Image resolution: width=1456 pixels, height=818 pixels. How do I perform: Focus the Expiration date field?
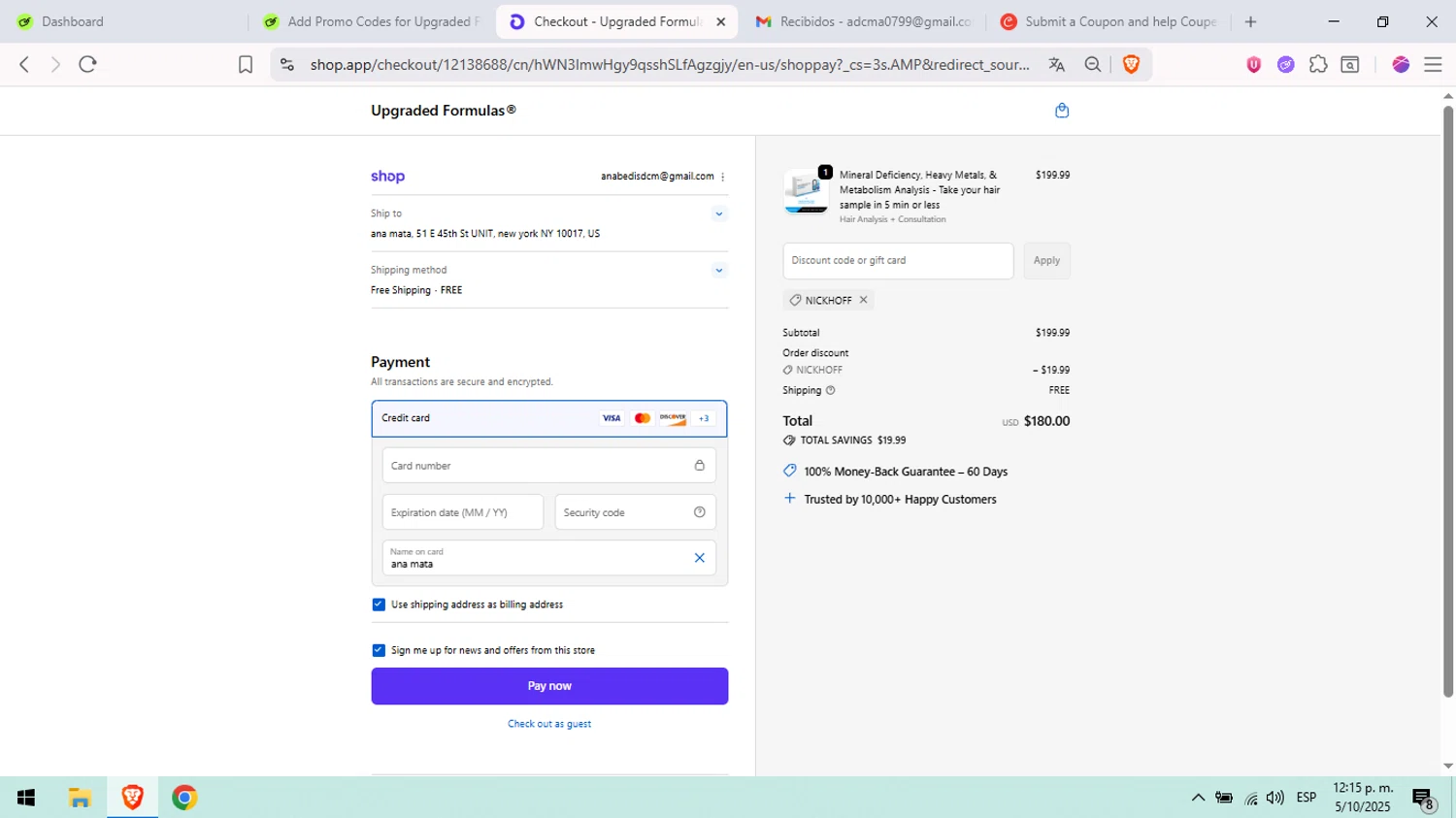[463, 512]
